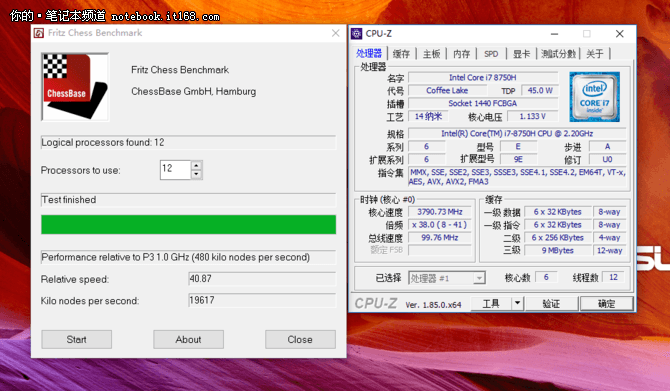Viewport: 670px width, 391px height.
Task: Select the 处理器 tab in CPU-Z
Action: click(x=369, y=53)
